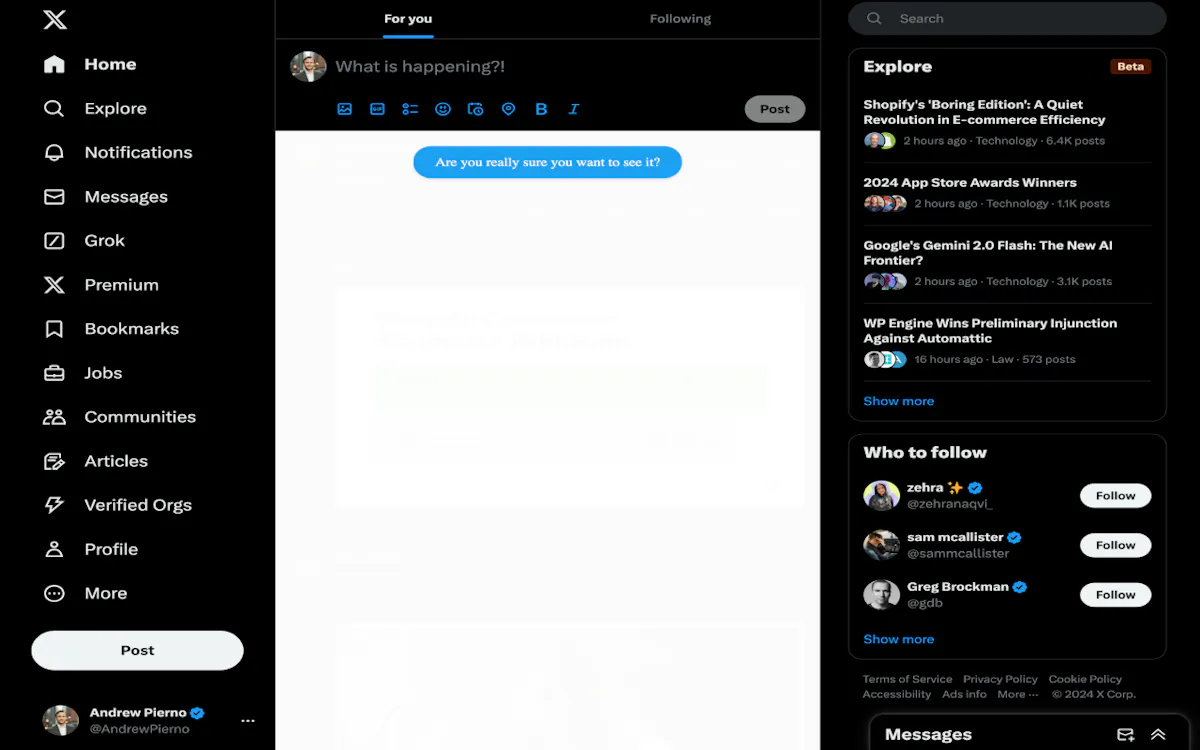1200x750 pixels.
Task: Open Bookmarks via the bookmark icon
Action: coord(54,329)
